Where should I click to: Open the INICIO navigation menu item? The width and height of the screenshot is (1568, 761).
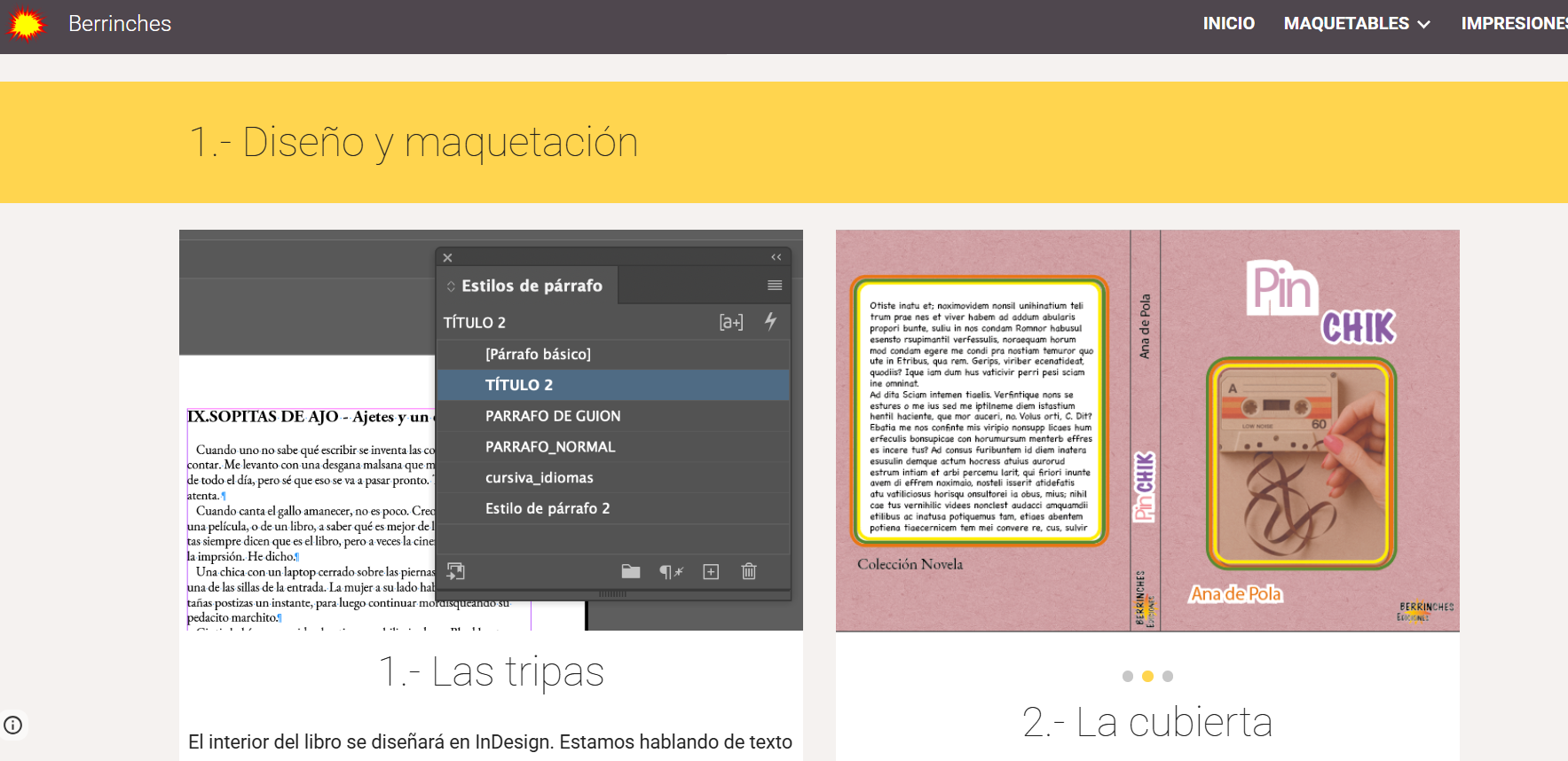pyautogui.click(x=1228, y=24)
